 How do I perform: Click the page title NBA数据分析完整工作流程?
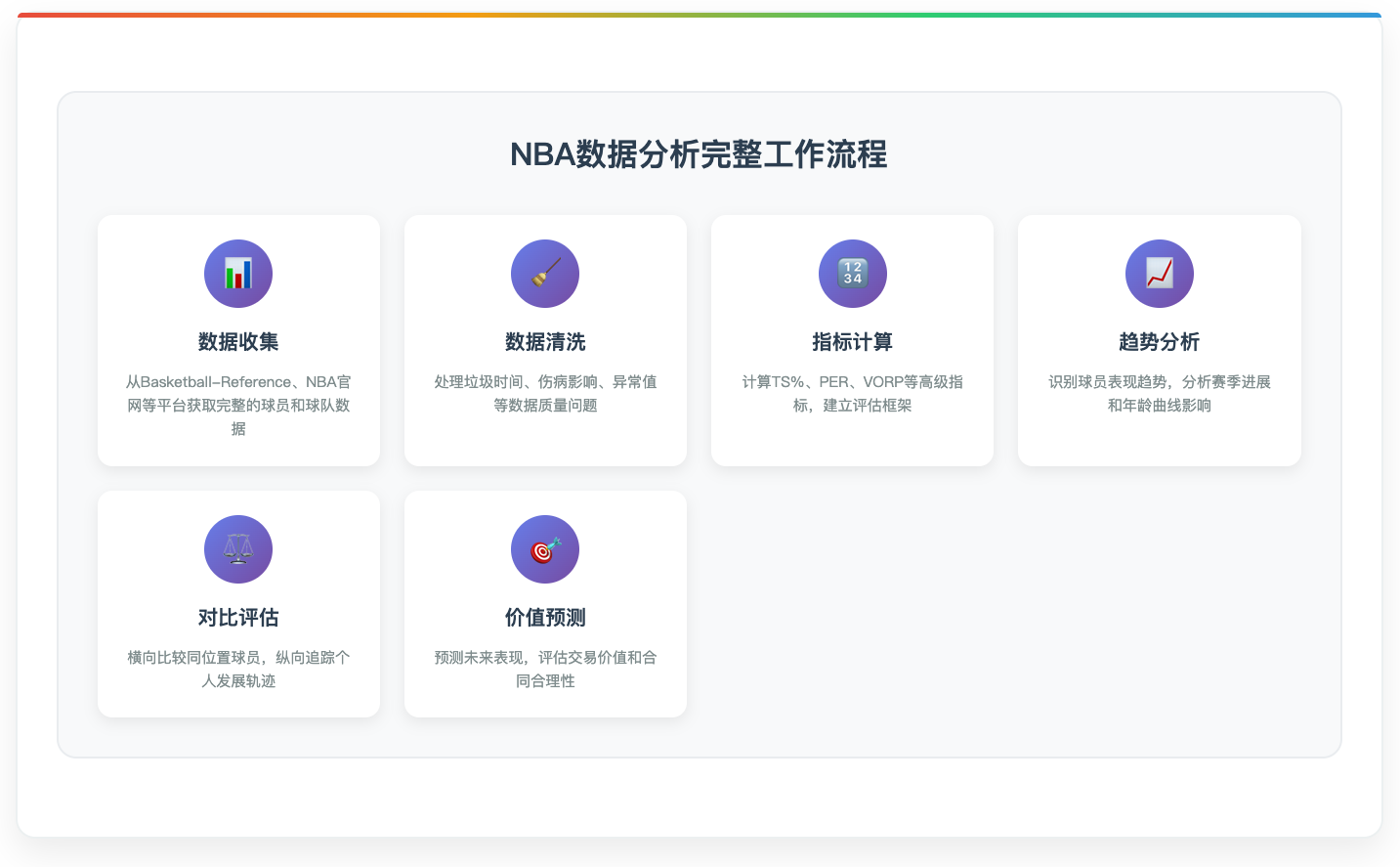[x=700, y=154]
